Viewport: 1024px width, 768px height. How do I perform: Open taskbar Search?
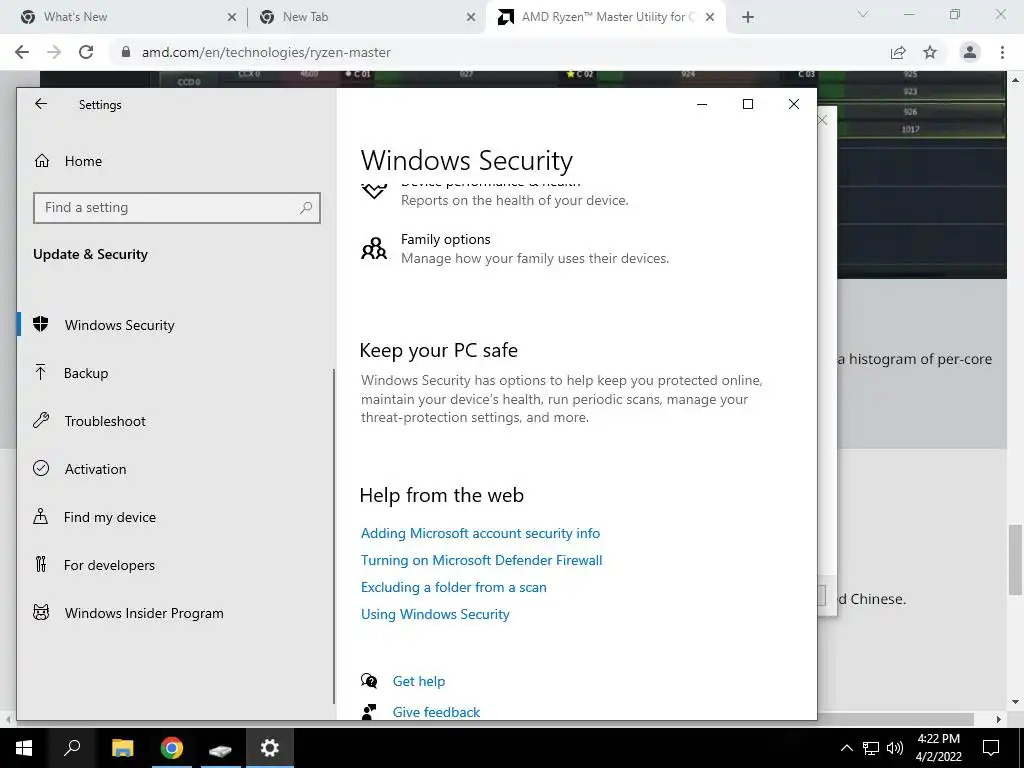(x=72, y=748)
